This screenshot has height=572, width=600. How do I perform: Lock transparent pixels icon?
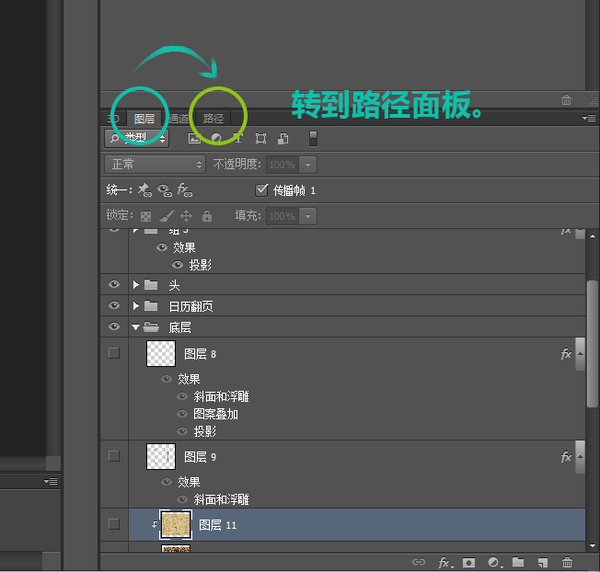146,216
